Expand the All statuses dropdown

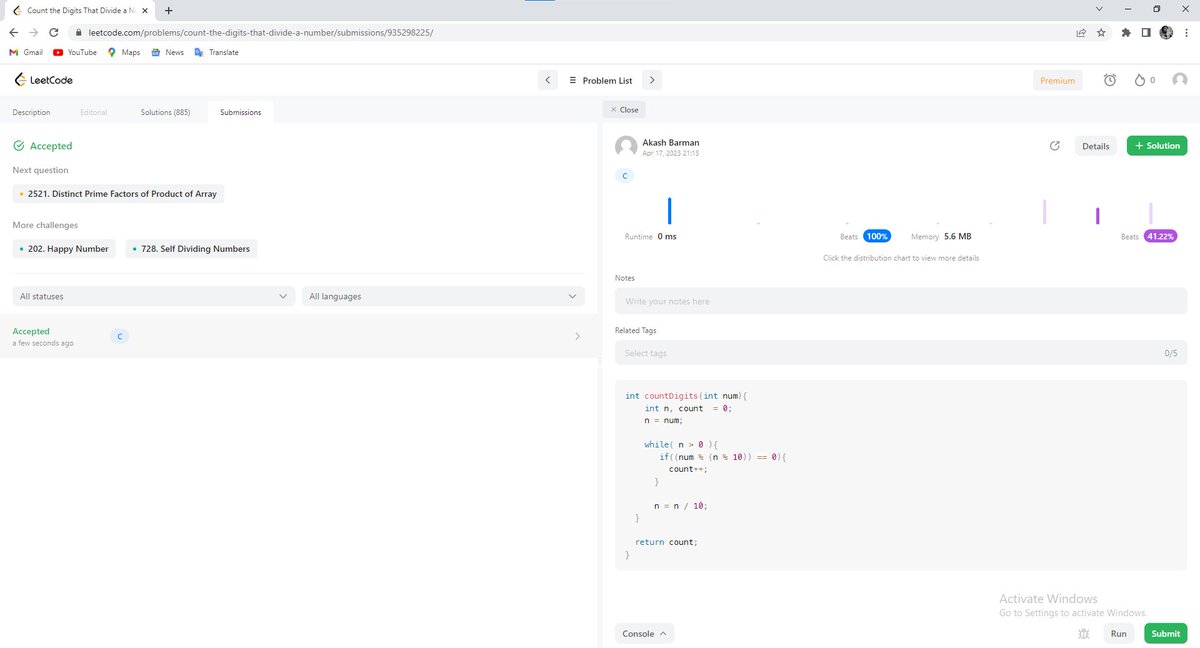click(x=154, y=296)
